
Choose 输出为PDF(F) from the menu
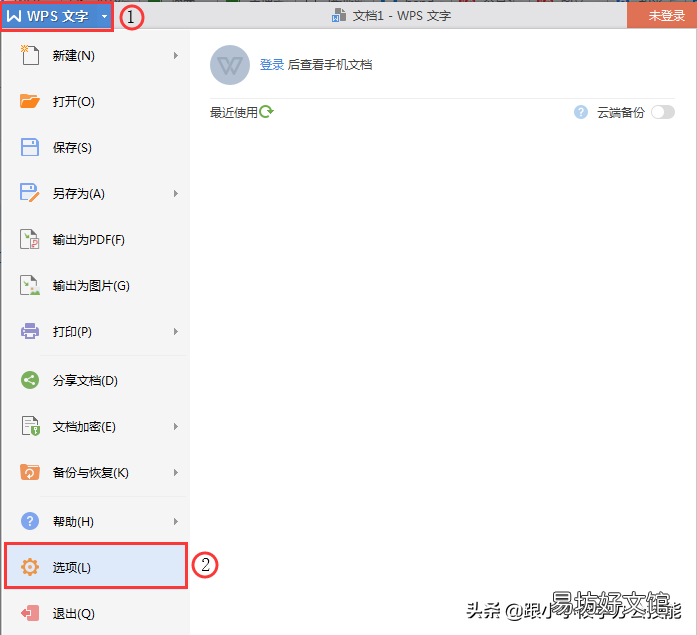[95, 240]
